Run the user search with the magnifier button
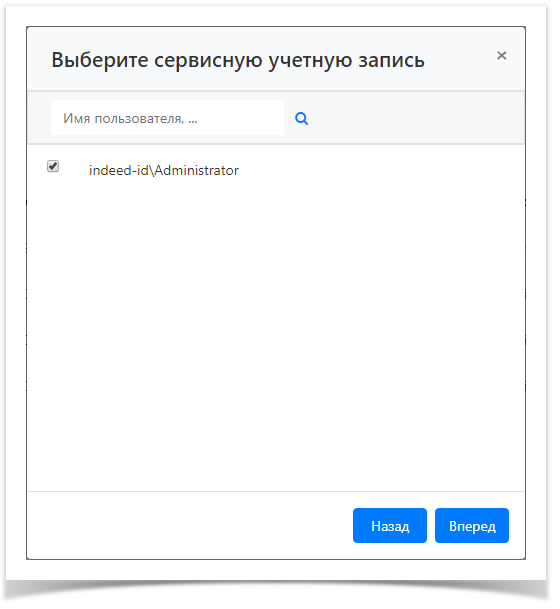560x609 pixels. click(x=302, y=118)
